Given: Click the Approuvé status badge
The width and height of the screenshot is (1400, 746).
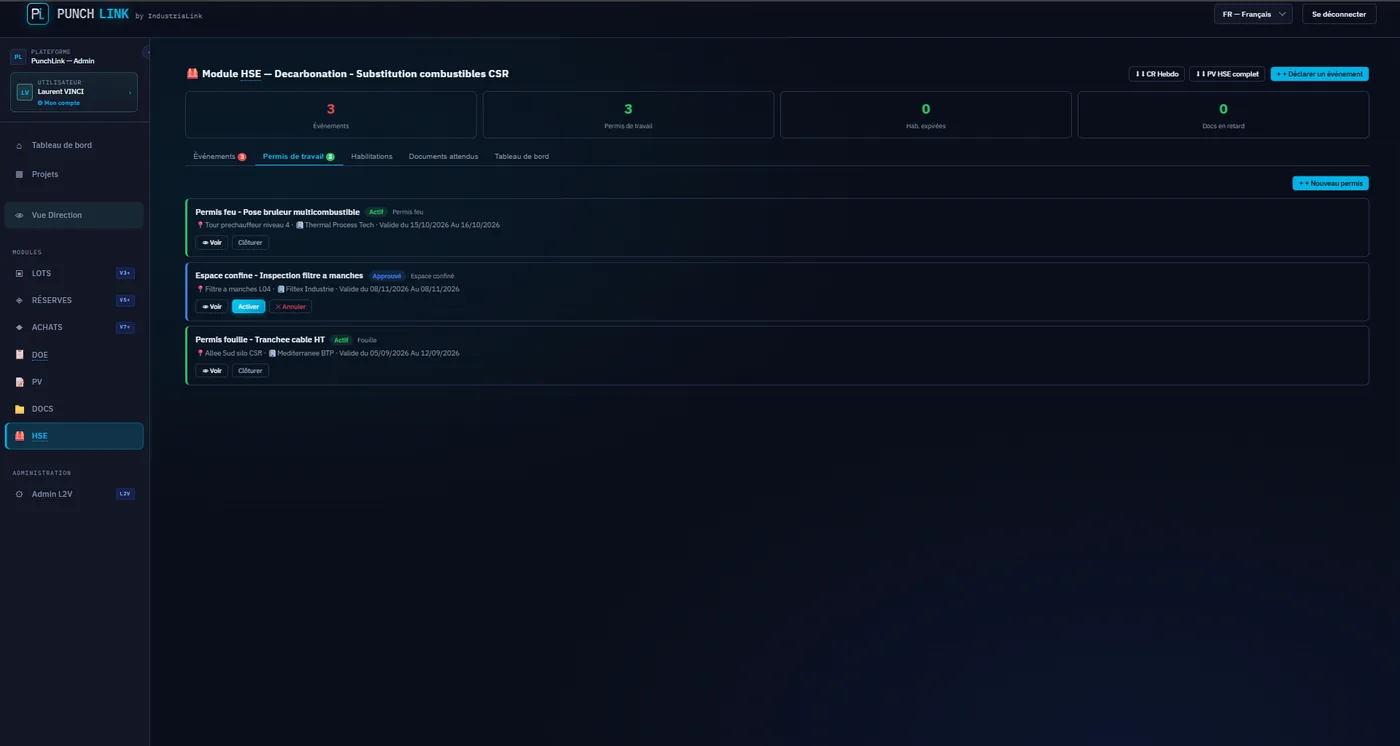Looking at the screenshot, I should pyautogui.click(x=387, y=276).
